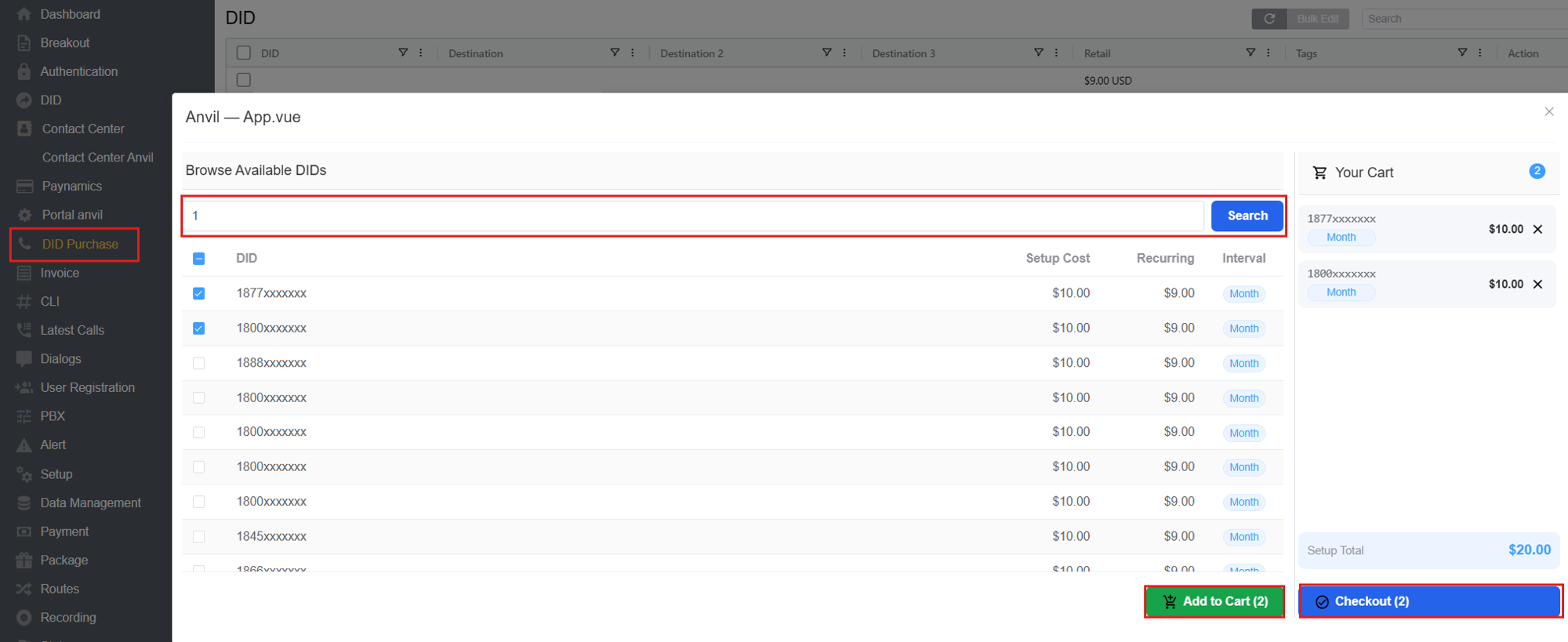Viewport: 1568px width, 642px height.
Task: Click the filter icon on the Tags column
Action: tap(1462, 53)
